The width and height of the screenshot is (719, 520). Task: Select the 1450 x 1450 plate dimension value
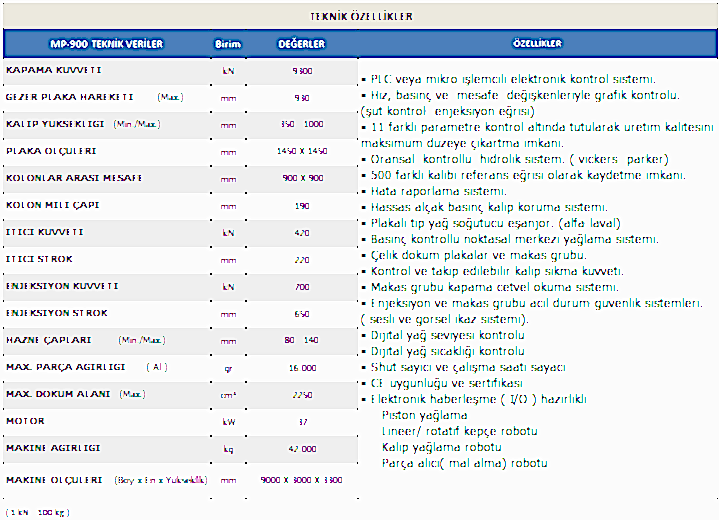pyautogui.click(x=302, y=151)
